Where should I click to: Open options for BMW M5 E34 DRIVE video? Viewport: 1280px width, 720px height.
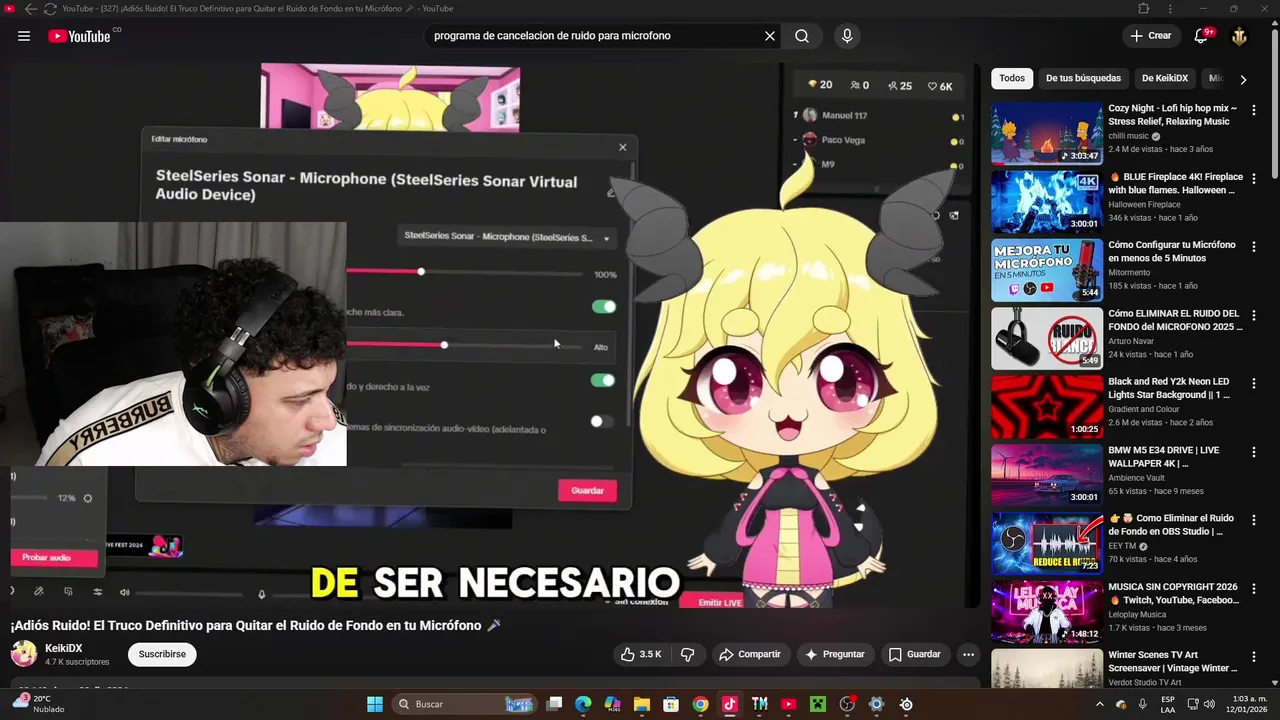1254,452
